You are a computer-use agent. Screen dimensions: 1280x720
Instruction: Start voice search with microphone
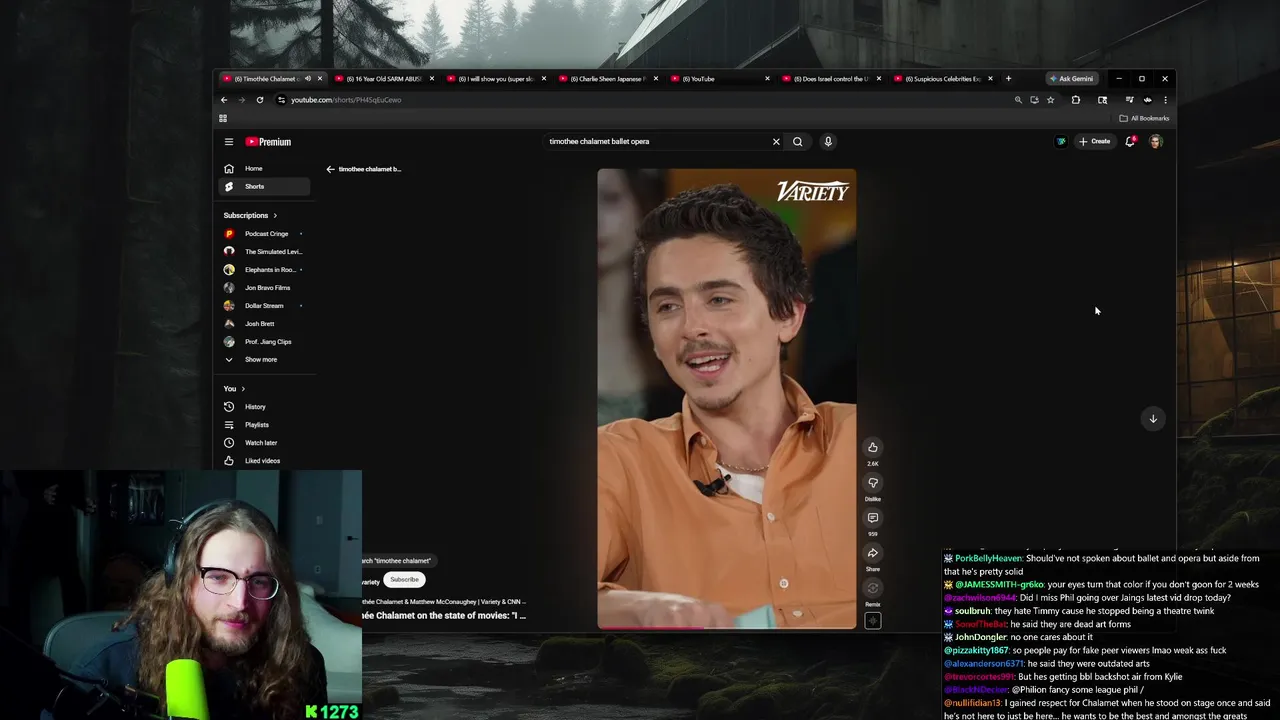(828, 141)
